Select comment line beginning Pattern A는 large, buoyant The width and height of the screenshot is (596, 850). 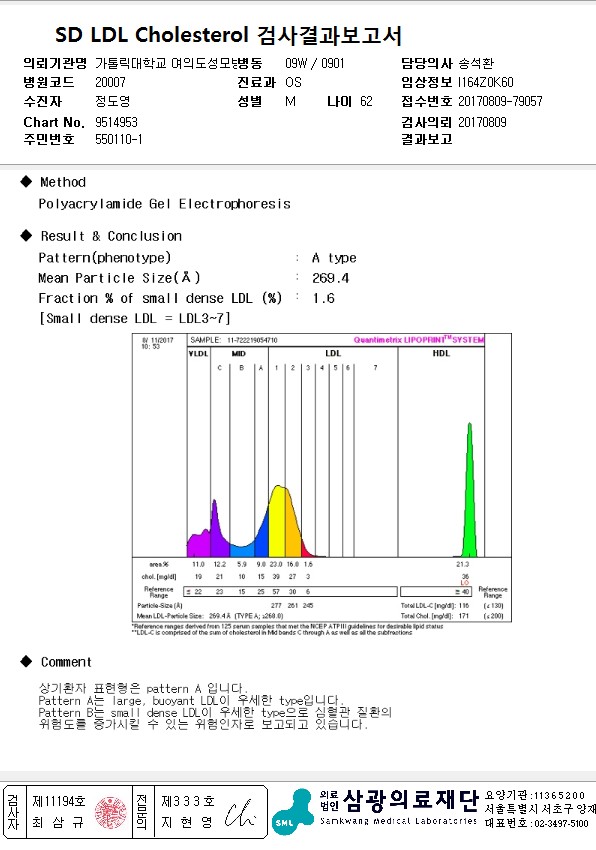point(191,700)
